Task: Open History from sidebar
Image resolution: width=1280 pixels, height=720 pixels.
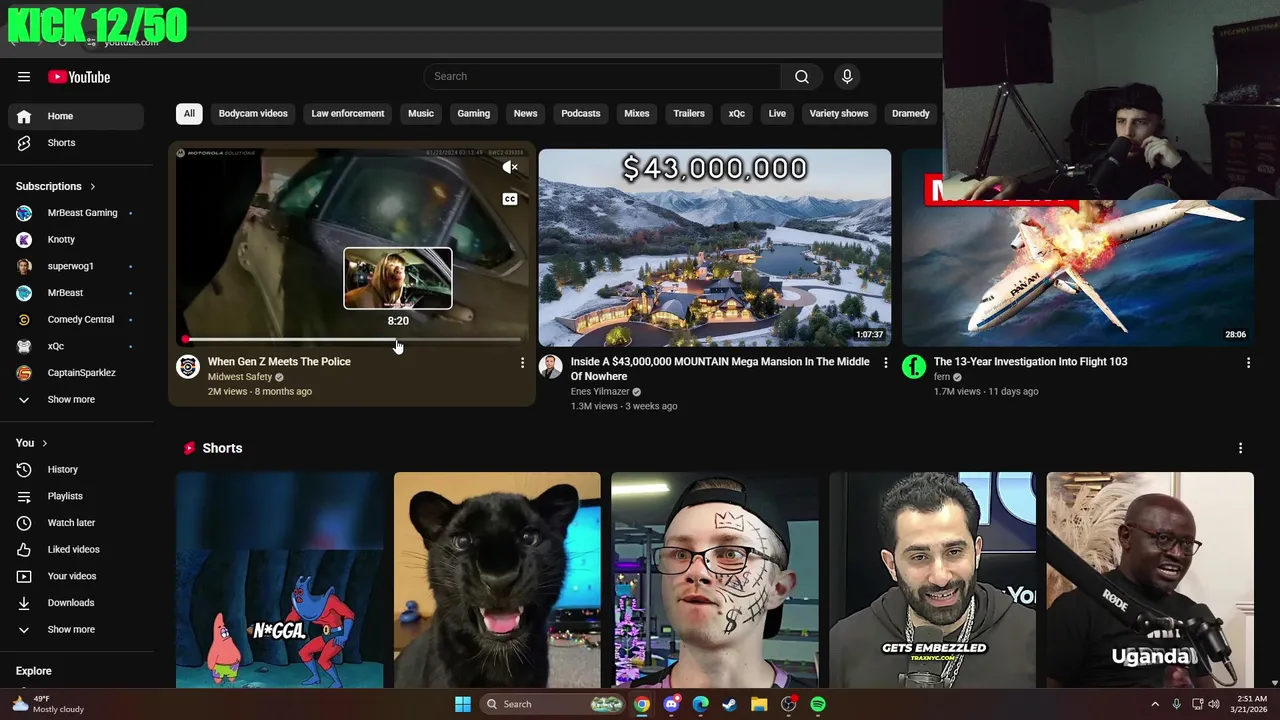Action: point(76,470)
